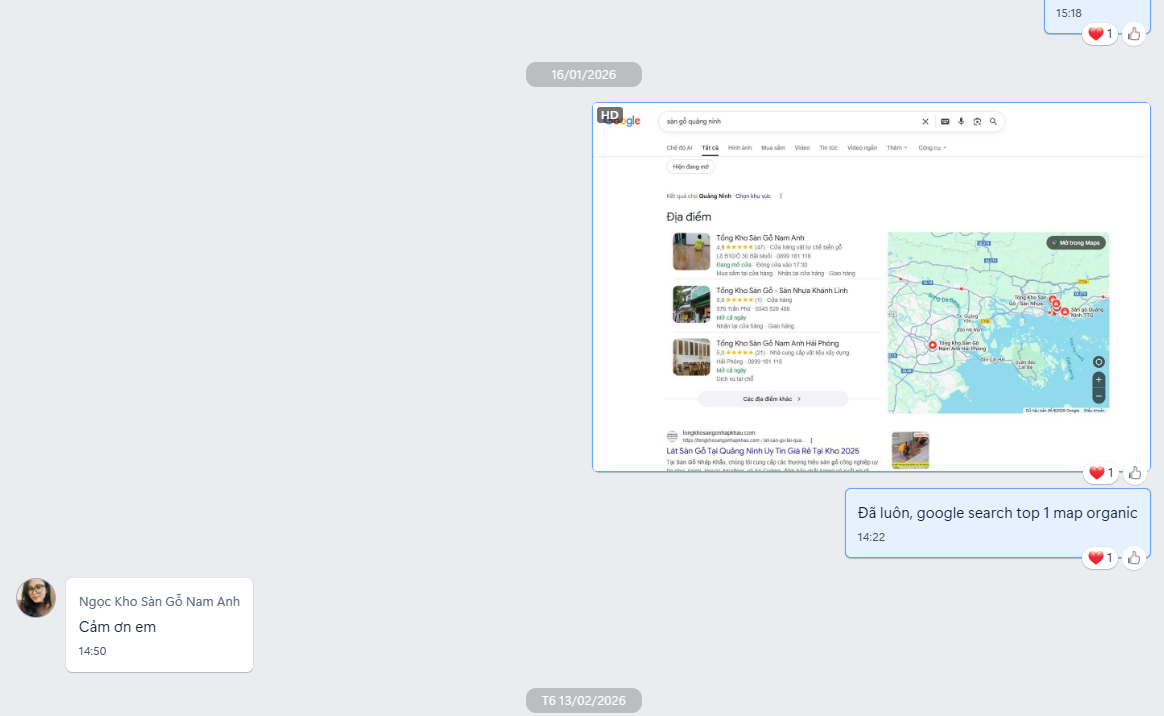The image size is (1164, 716).
Task: Open heart reaction count on the shared screenshot
Action: tap(1100, 473)
